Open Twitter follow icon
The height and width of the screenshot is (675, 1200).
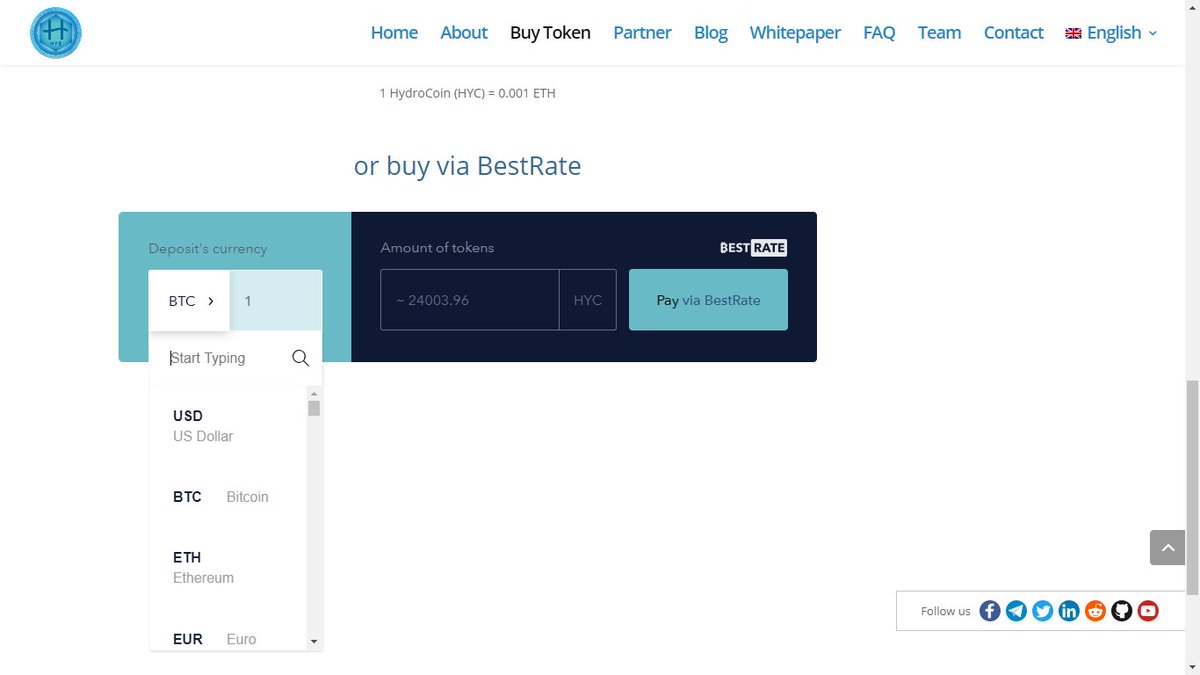(1043, 611)
